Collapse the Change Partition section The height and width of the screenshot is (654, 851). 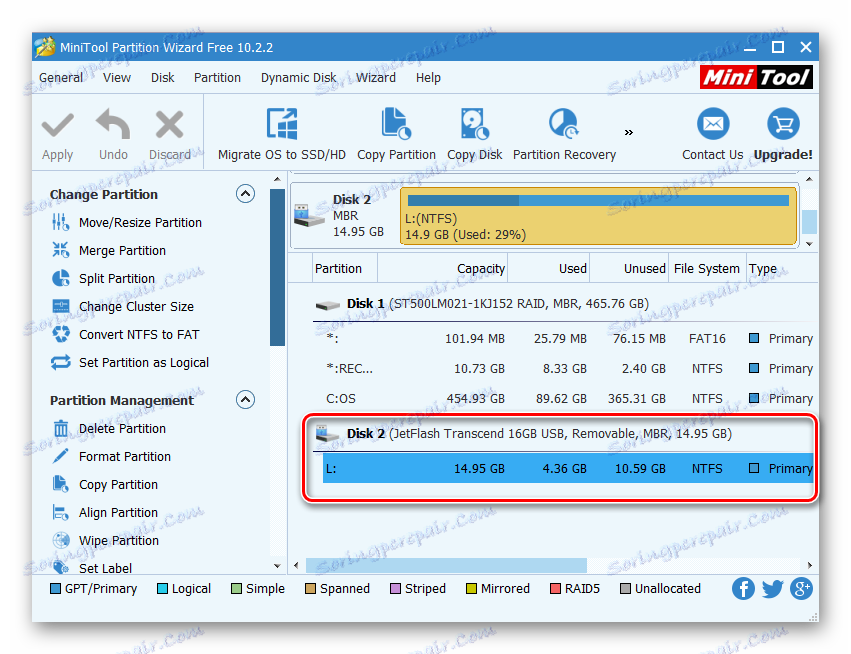pyautogui.click(x=245, y=194)
